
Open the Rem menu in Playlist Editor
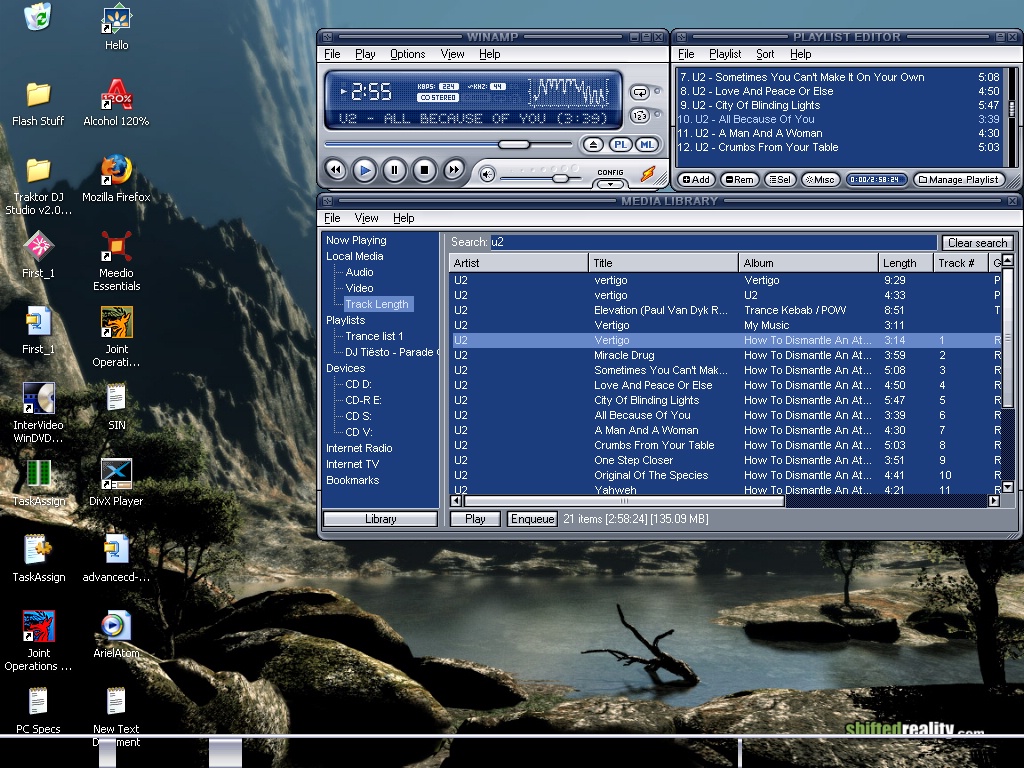coord(740,180)
